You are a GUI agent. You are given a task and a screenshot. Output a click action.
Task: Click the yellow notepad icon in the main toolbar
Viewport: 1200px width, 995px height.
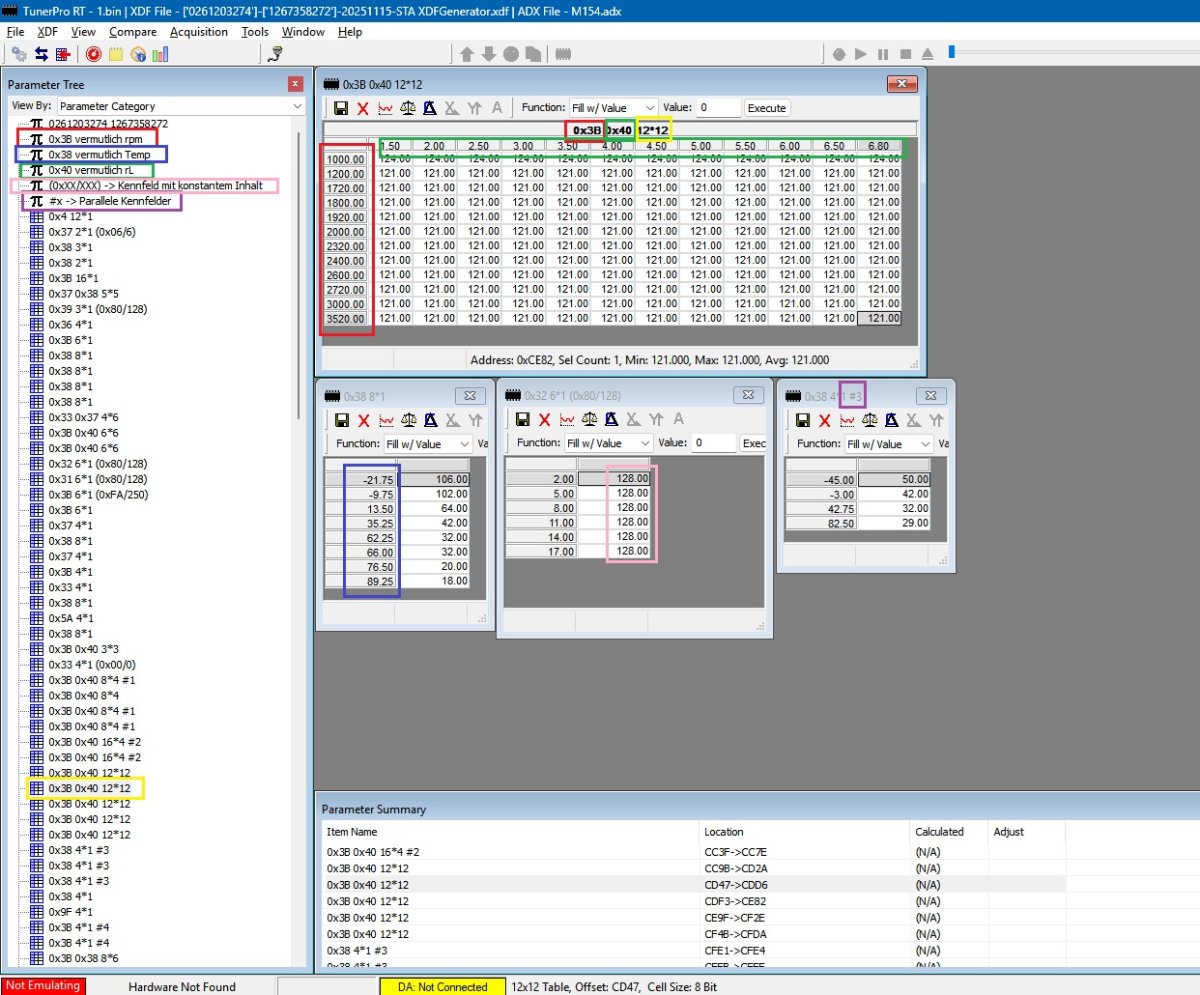click(116, 54)
